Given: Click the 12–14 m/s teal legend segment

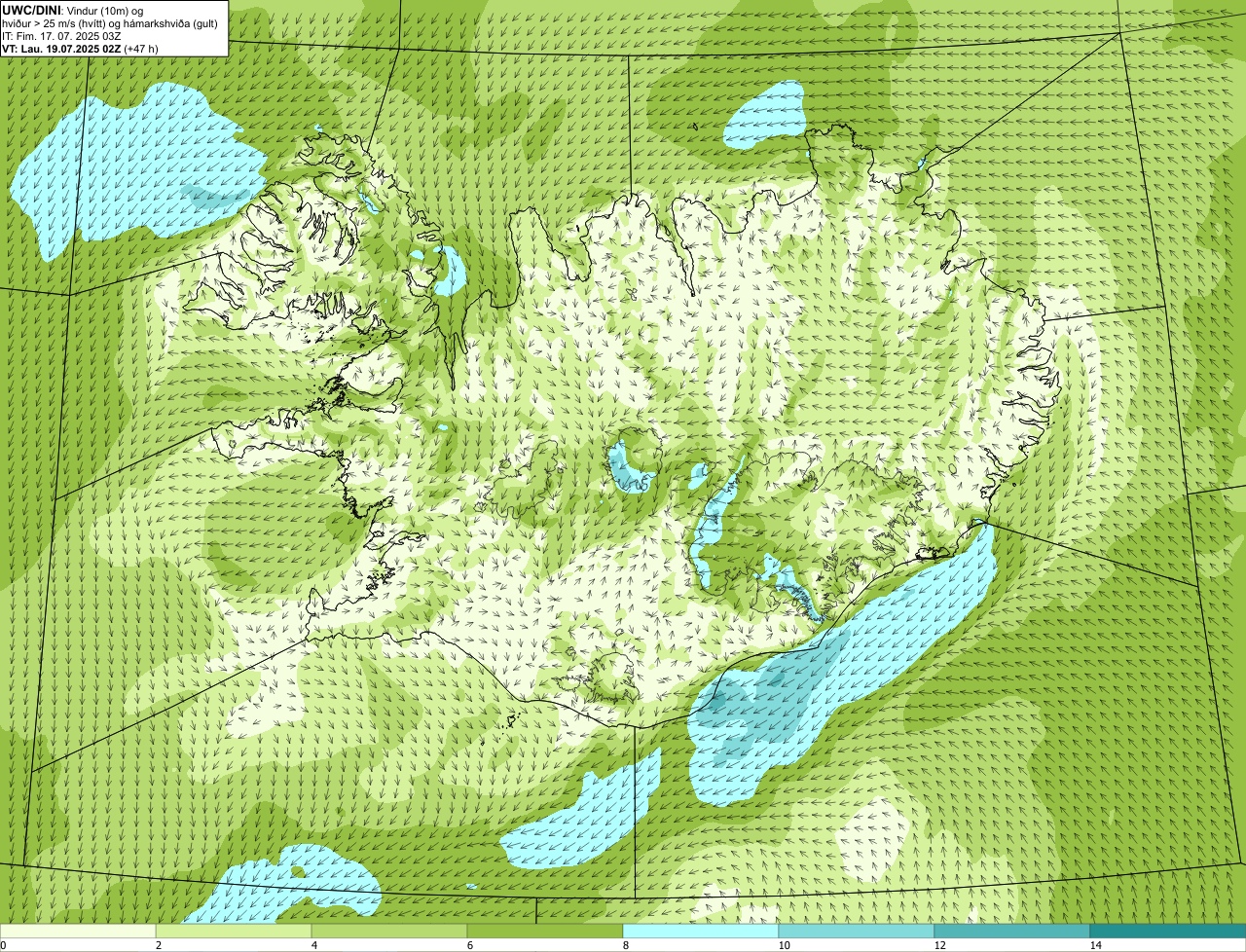Looking at the screenshot, I should (x=1012, y=931).
